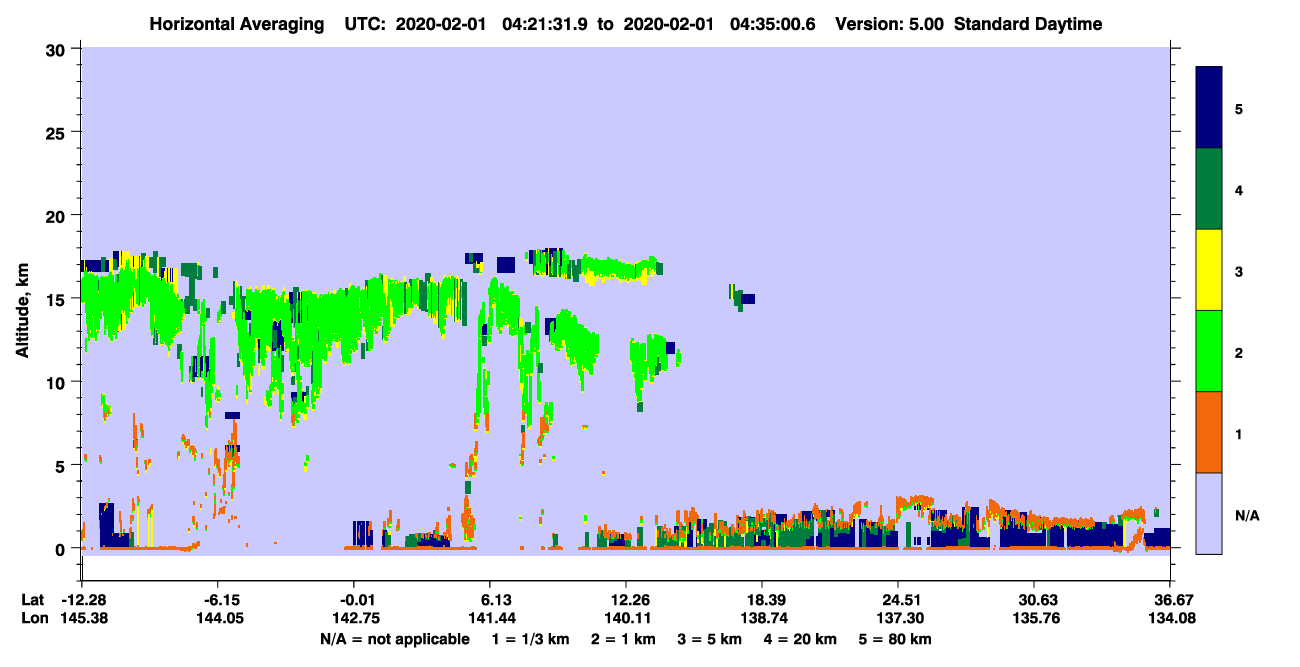
Task: Click the longitude value 137.30
Action: click(899, 618)
